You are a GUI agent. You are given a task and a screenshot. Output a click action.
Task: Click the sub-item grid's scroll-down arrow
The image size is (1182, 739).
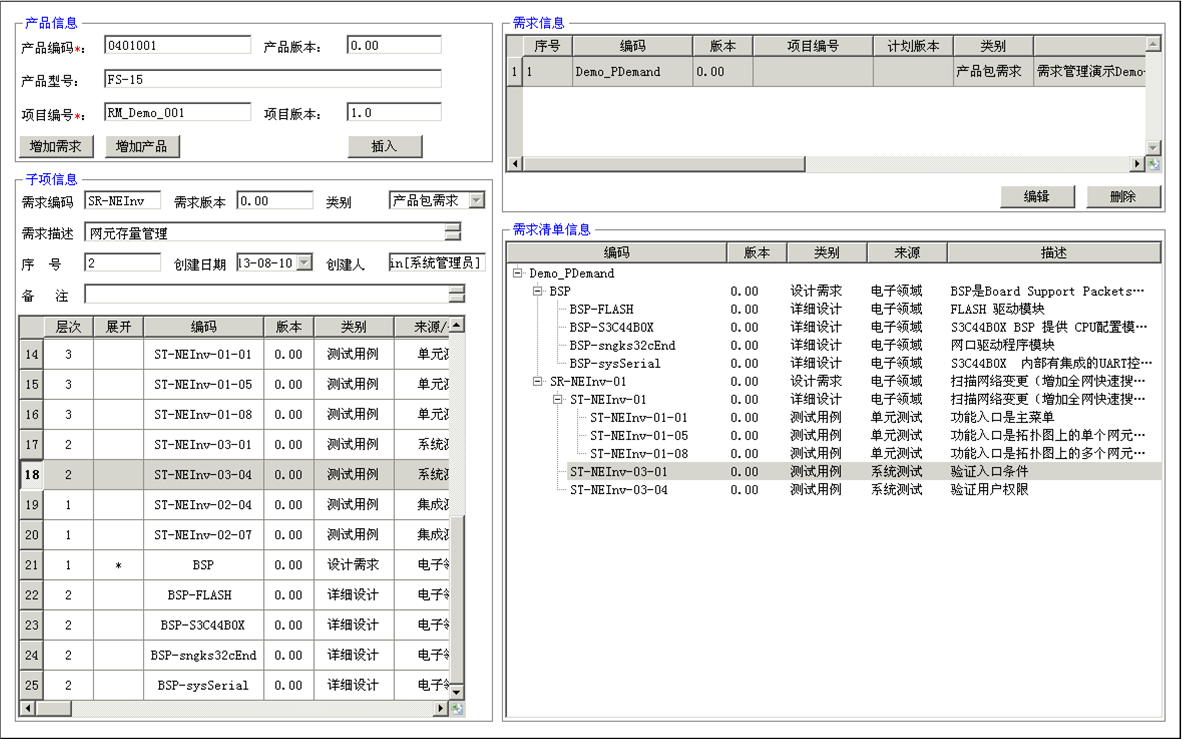tap(457, 692)
